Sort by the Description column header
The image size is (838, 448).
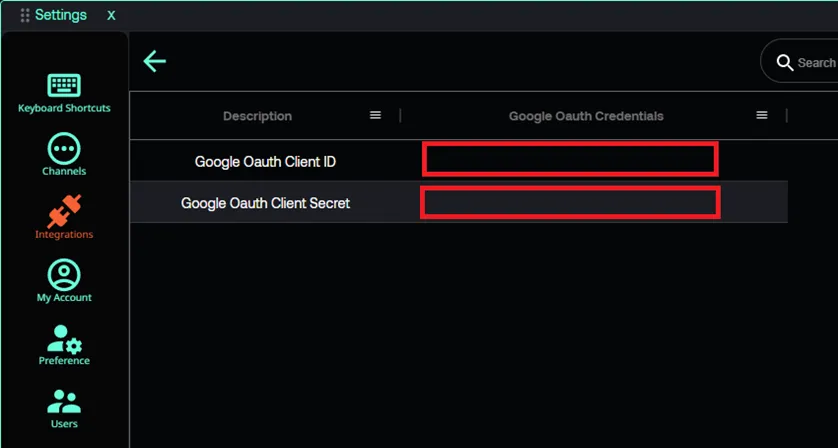[x=257, y=116]
